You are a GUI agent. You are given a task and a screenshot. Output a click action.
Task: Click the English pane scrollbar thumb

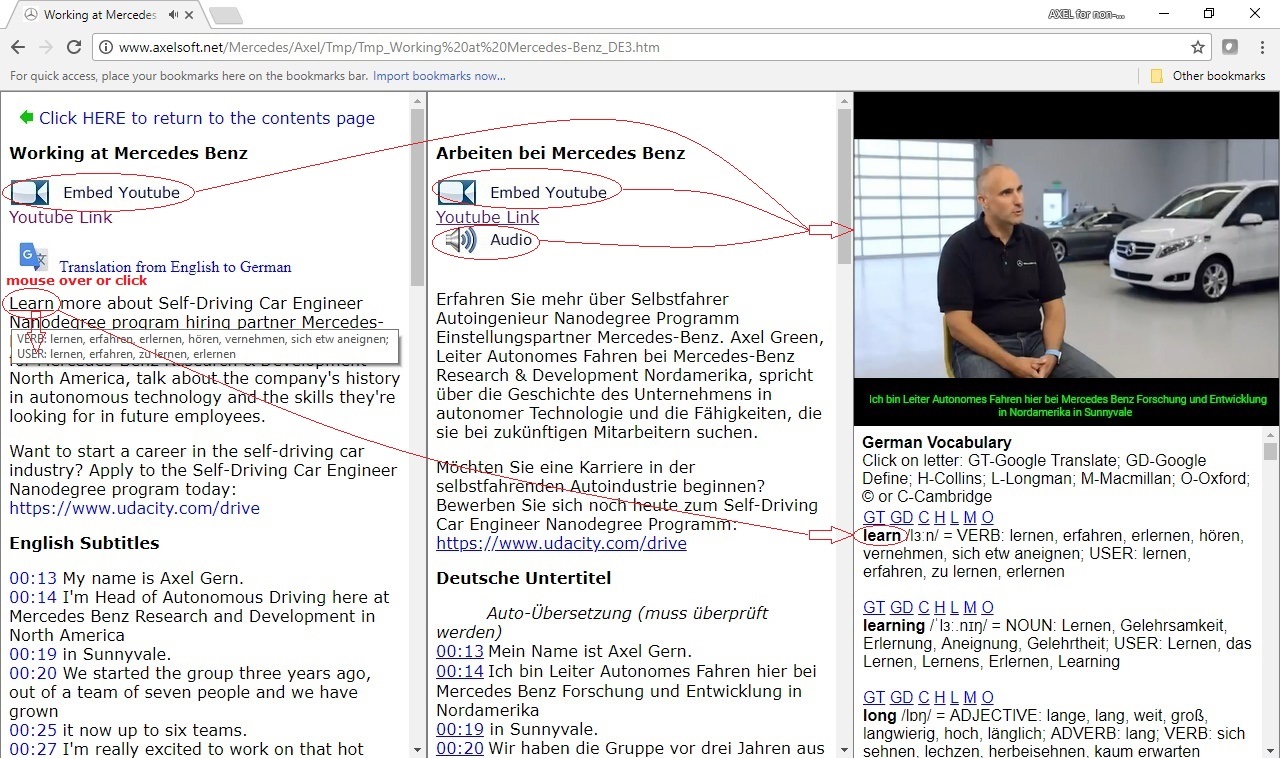click(418, 197)
